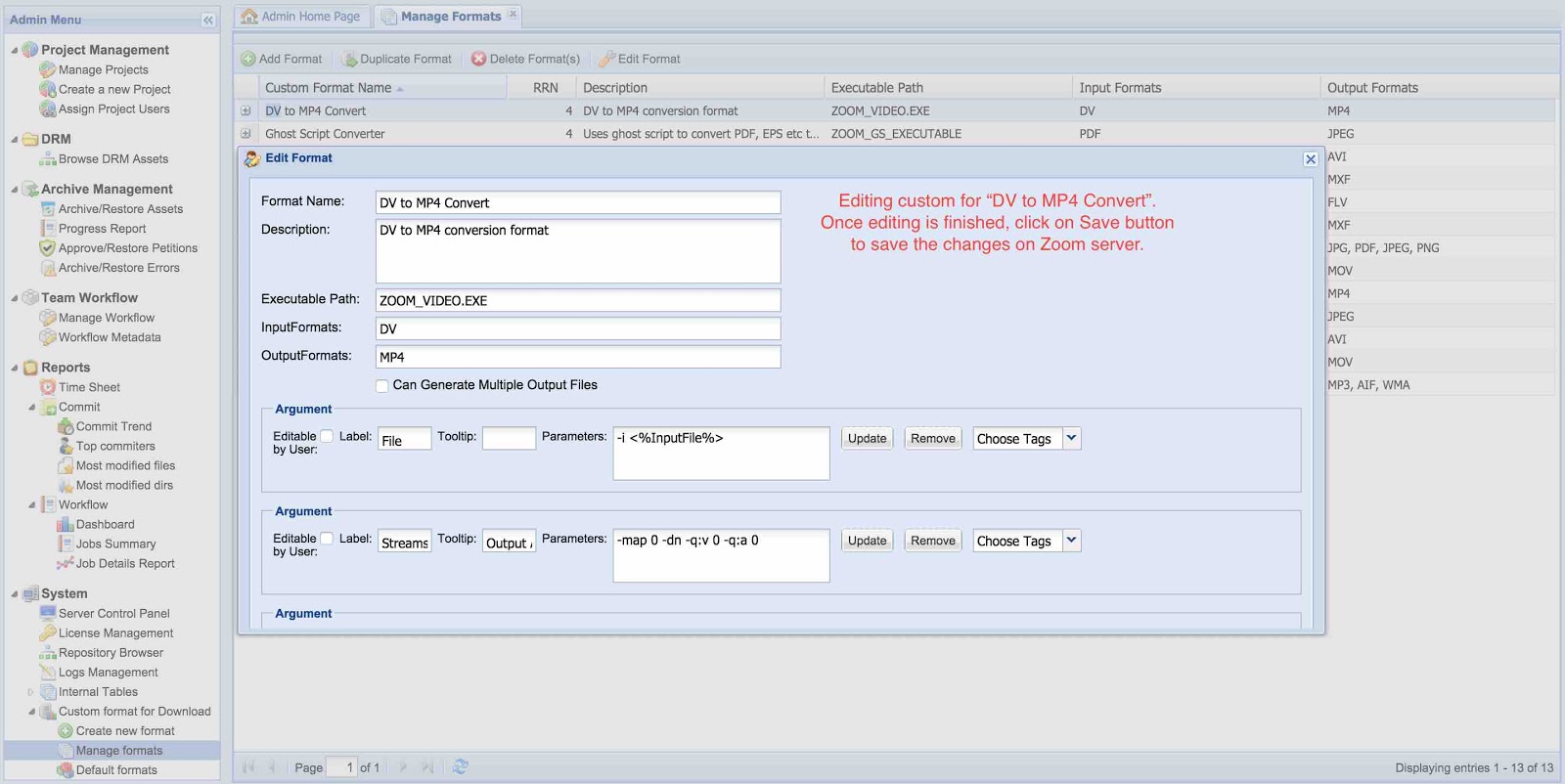The width and height of the screenshot is (1565, 784).
Task: Click Duplicate Format in the toolbar
Action: pyautogui.click(x=397, y=59)
